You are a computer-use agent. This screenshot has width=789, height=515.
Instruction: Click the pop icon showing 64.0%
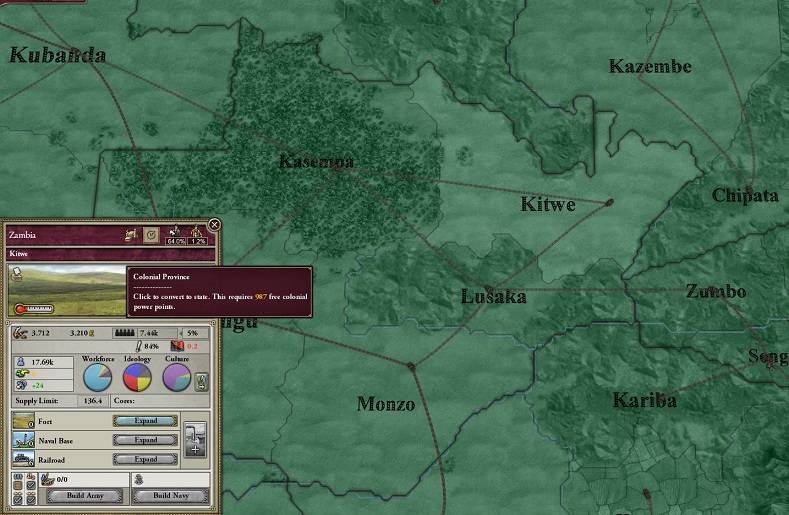pos(175,234)
